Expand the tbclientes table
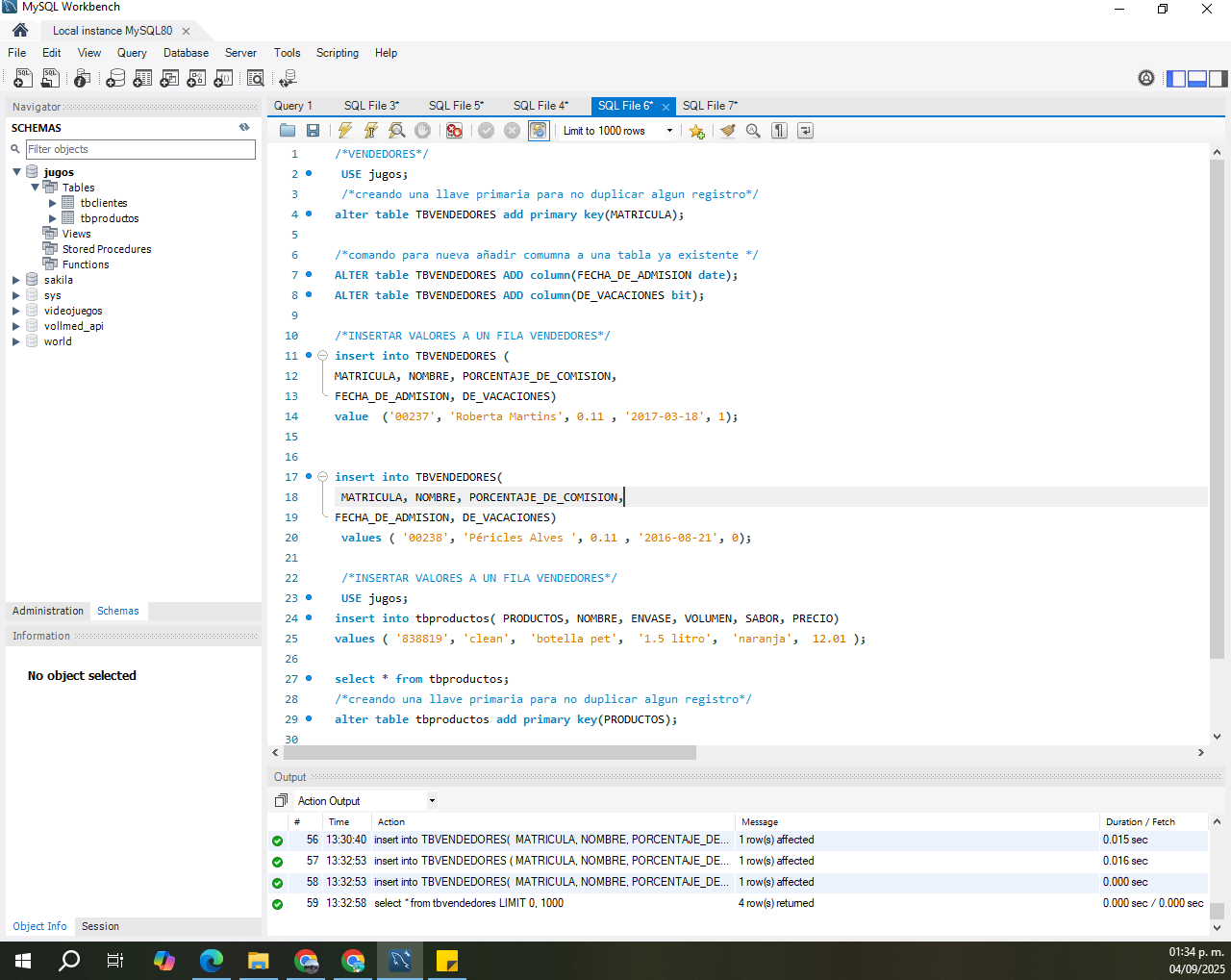Image resolution: width=1231 pixels, height=980 pixels. pos(53,203)
